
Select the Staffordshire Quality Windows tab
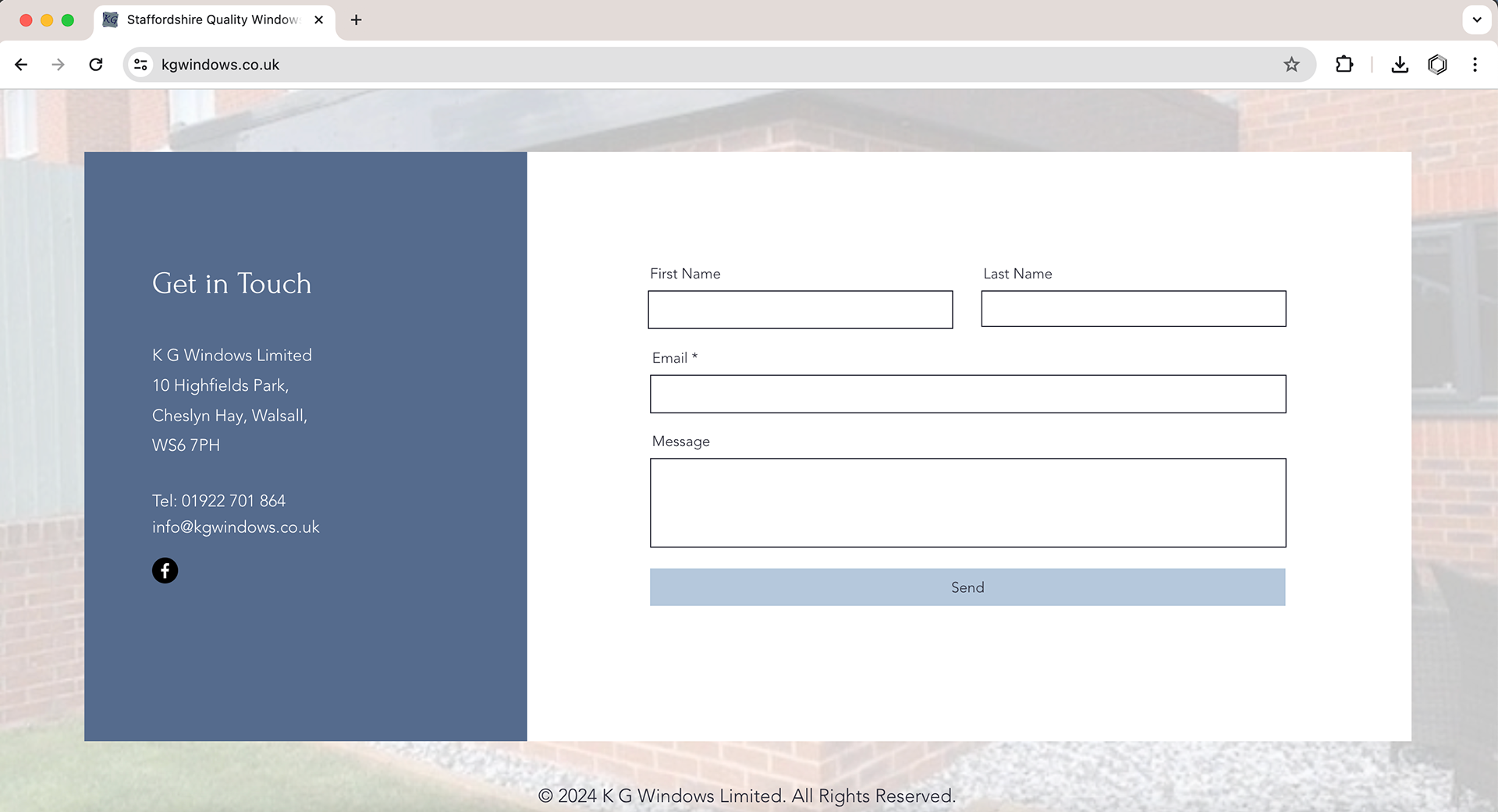[x=215, y=21]
